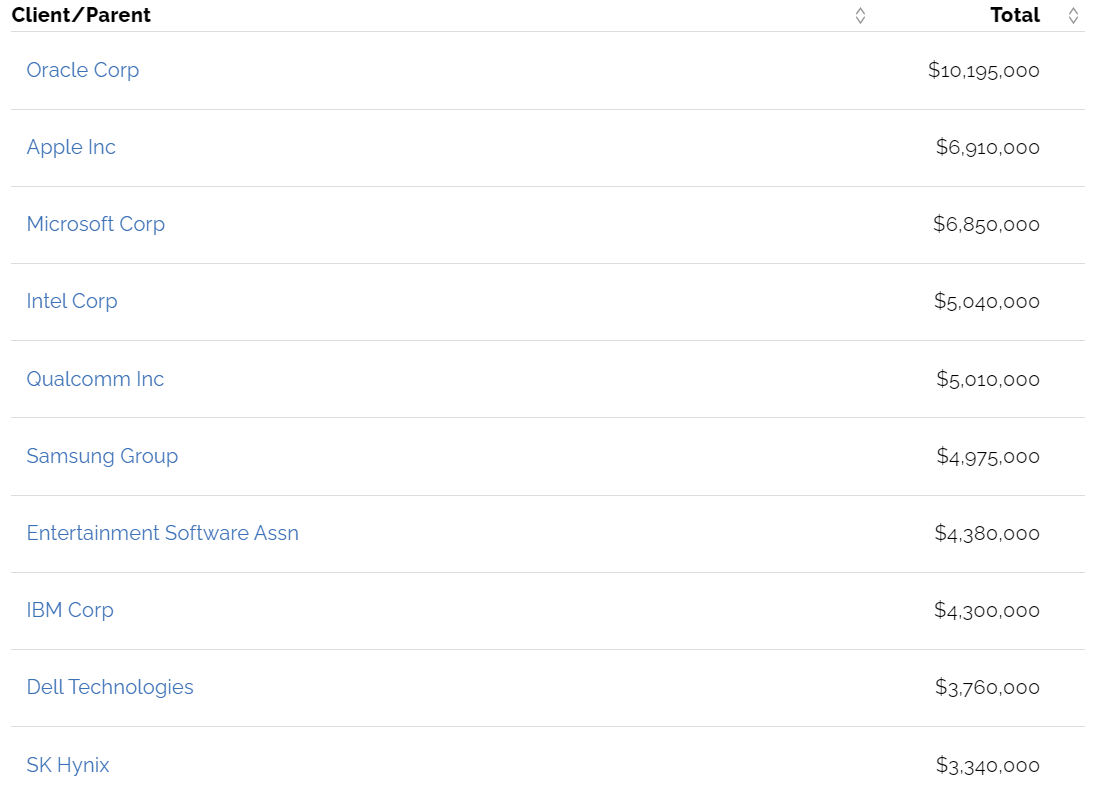Click the Client/Parent column header
The height and width of the screenshot is (788, 1093).
[81, 15]
